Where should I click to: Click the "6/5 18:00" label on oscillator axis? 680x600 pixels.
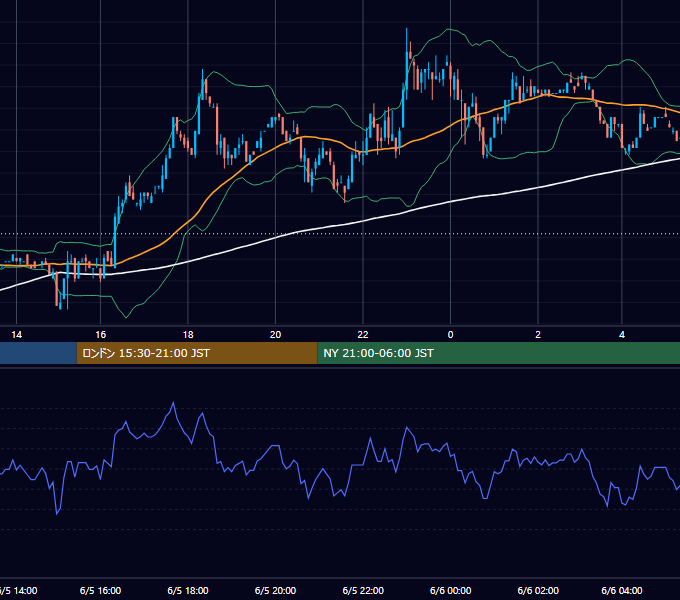(x=188, y=590)
